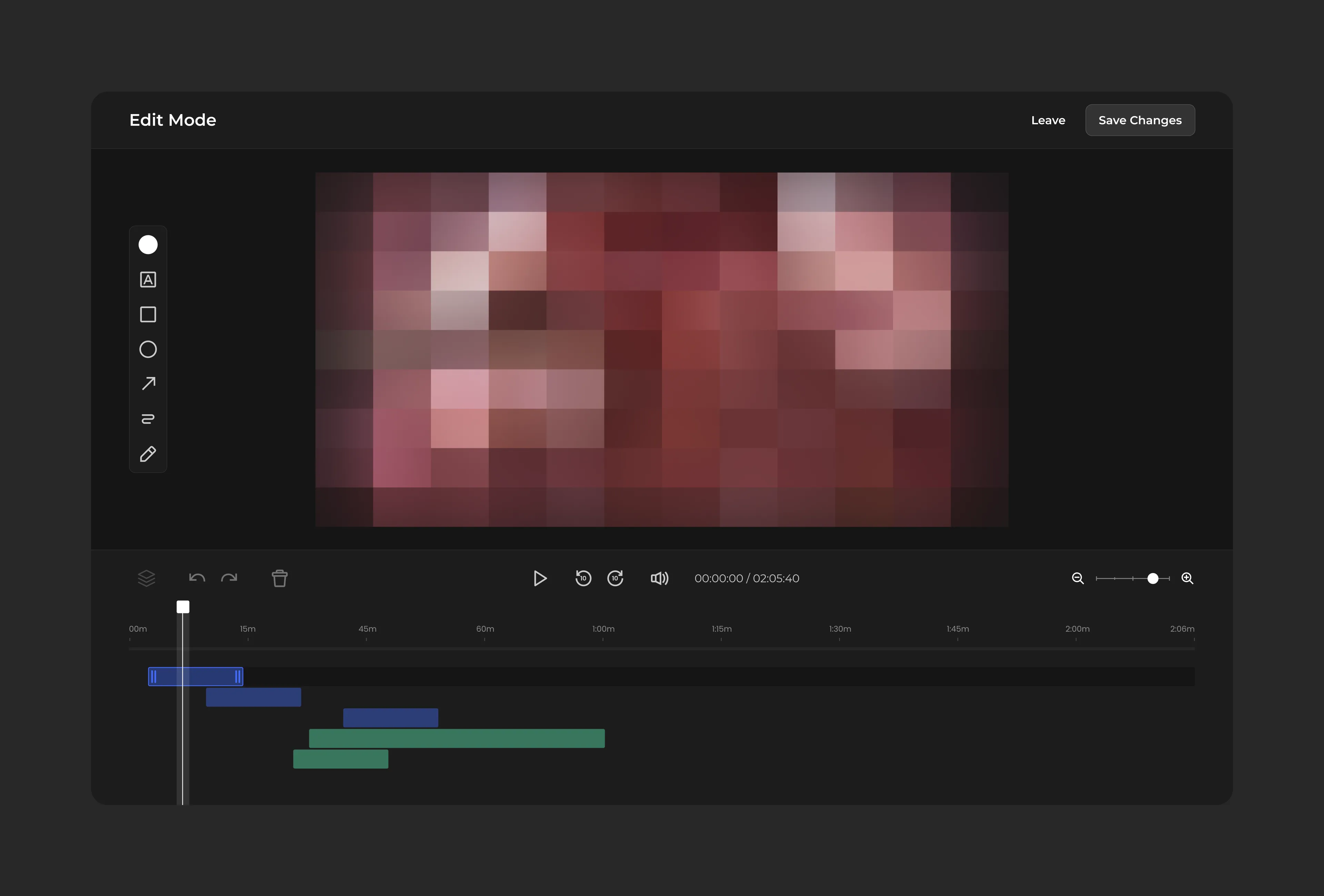1324x896 pixels.
Task: Select the white color swatch circle
Action: pos(148,245)
